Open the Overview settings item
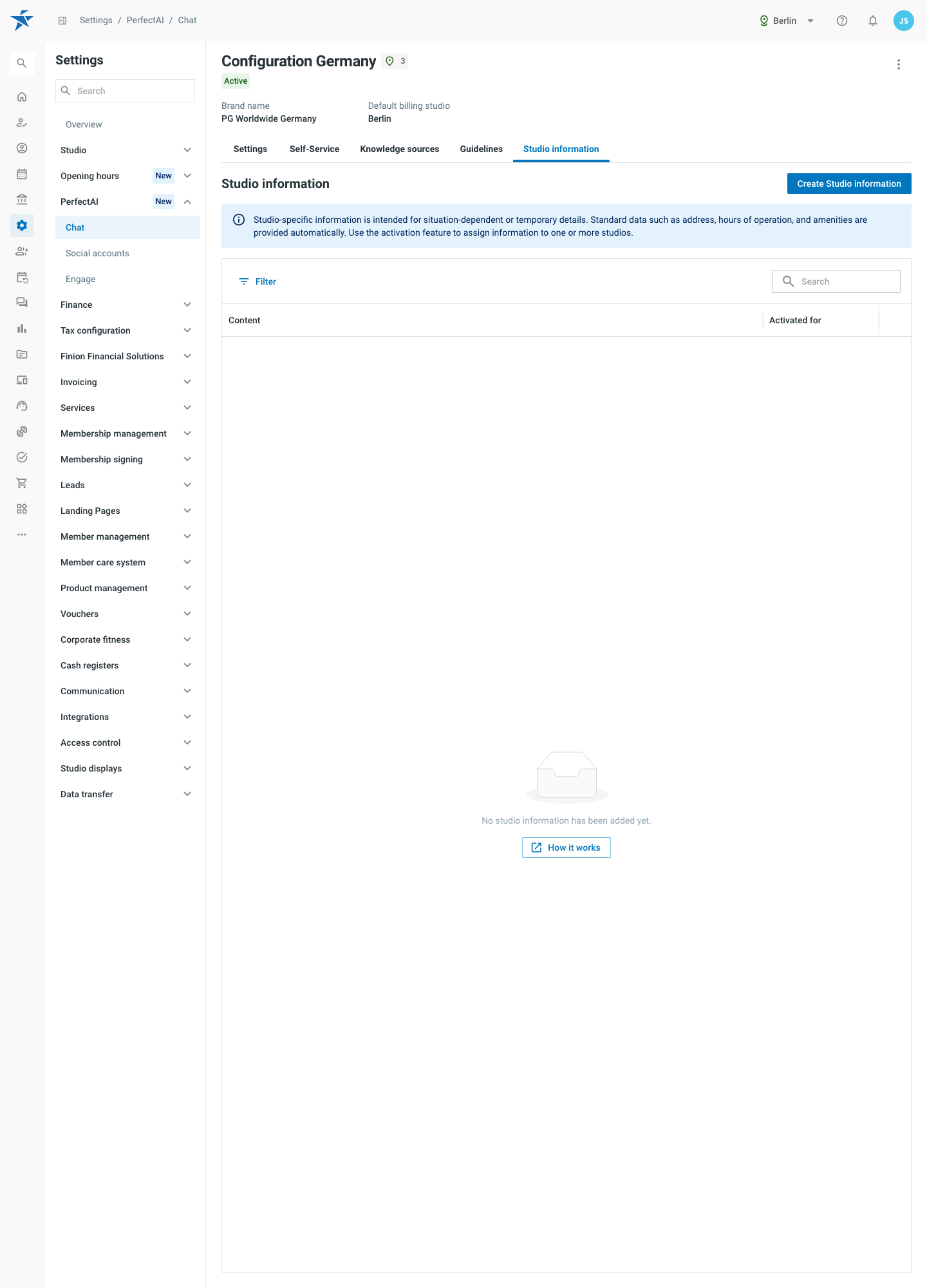This screenshot has width=927, height=1288. [x=127, y=124]
